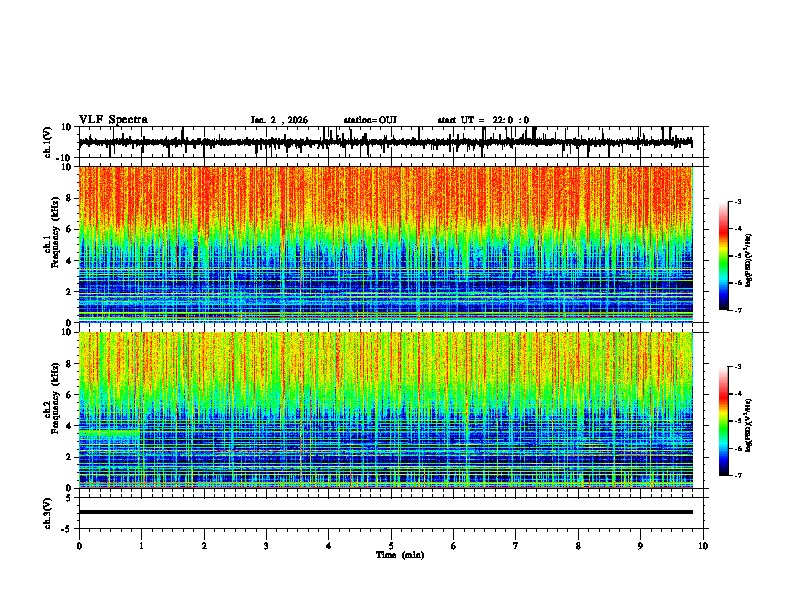Click the "6" kHz tick on ch.2 frequency axis
This screenshot has height=612, width=792.
[x=70, y=395]
